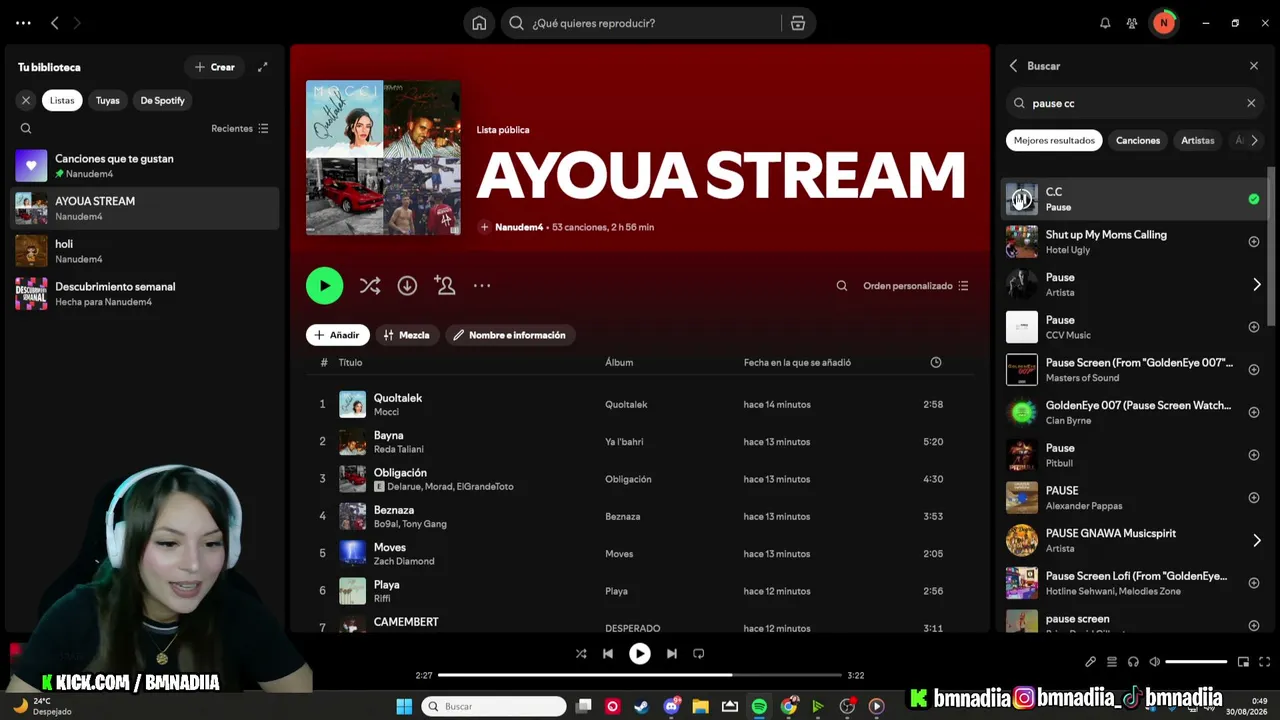Screen dimensions: 1280x720
Task: Click the playback progress bar
Action: click(642, 675)
